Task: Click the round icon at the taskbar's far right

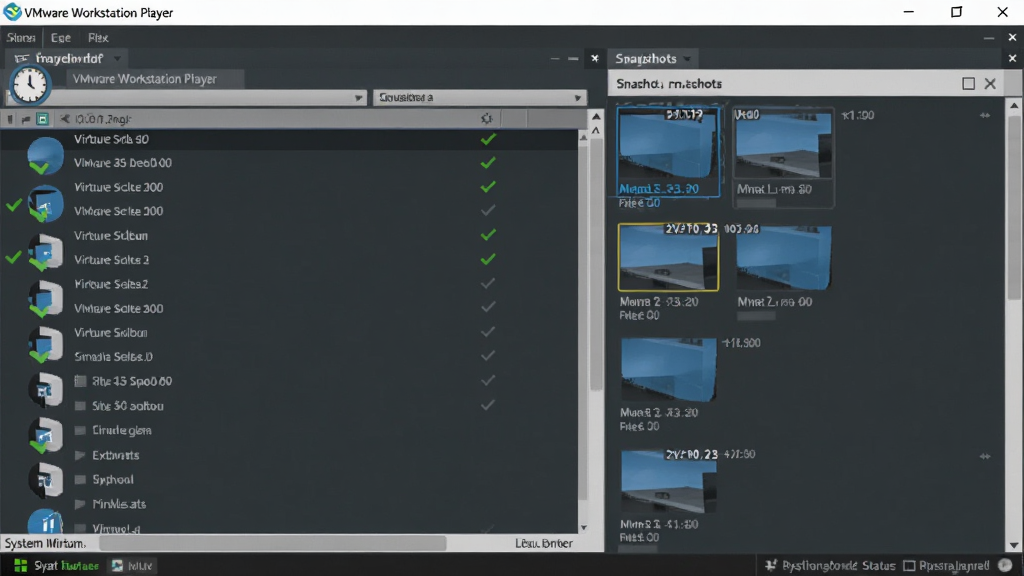Action: [x=1005, y=566]
